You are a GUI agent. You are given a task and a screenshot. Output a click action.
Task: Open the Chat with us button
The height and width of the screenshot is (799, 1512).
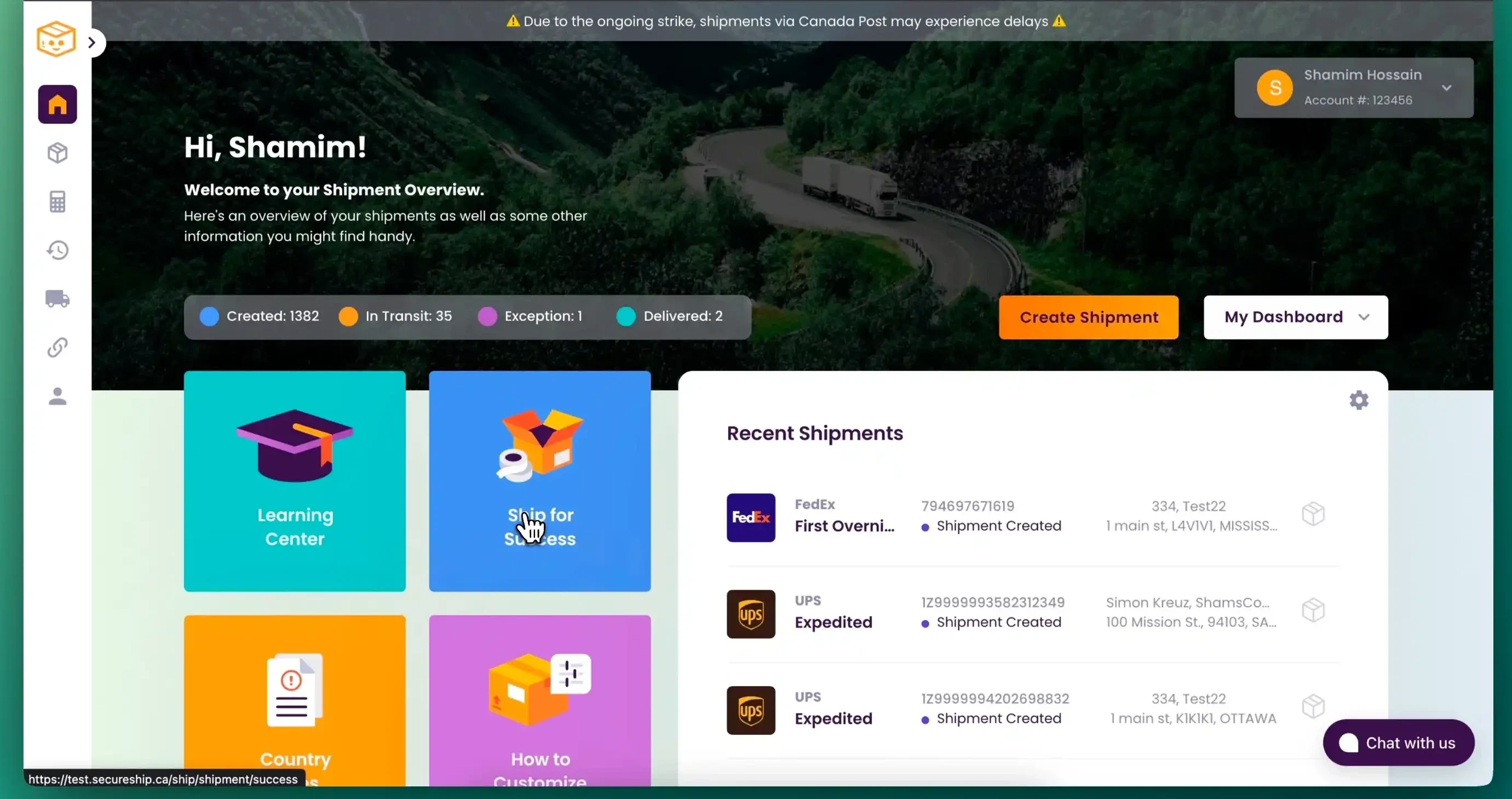coord(1398,743)
